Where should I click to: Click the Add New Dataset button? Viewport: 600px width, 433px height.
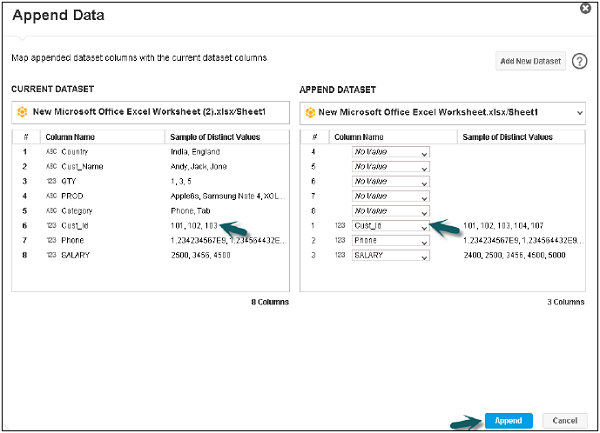pos(531,62)
